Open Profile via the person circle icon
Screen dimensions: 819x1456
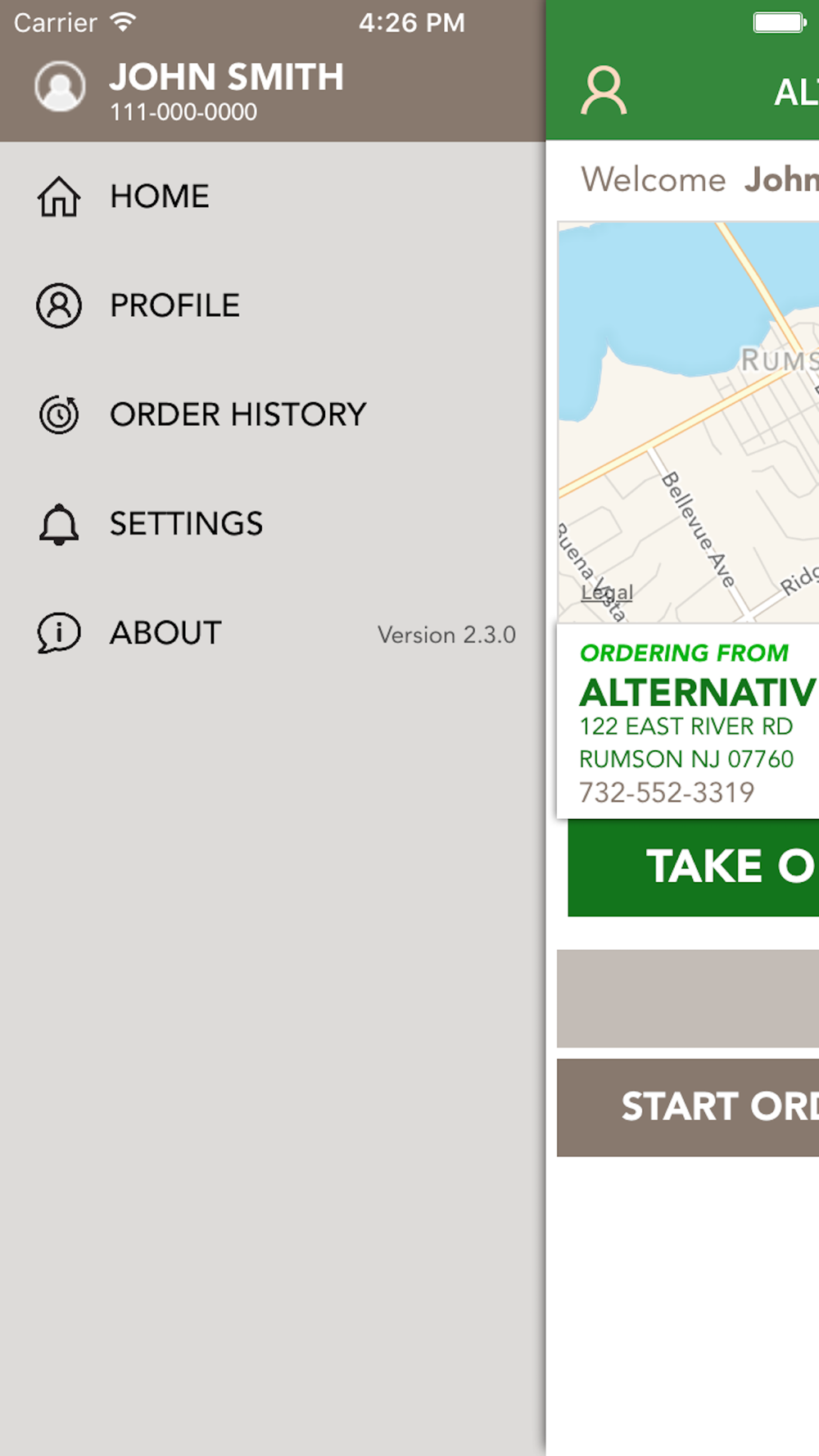tap(59, 305)
